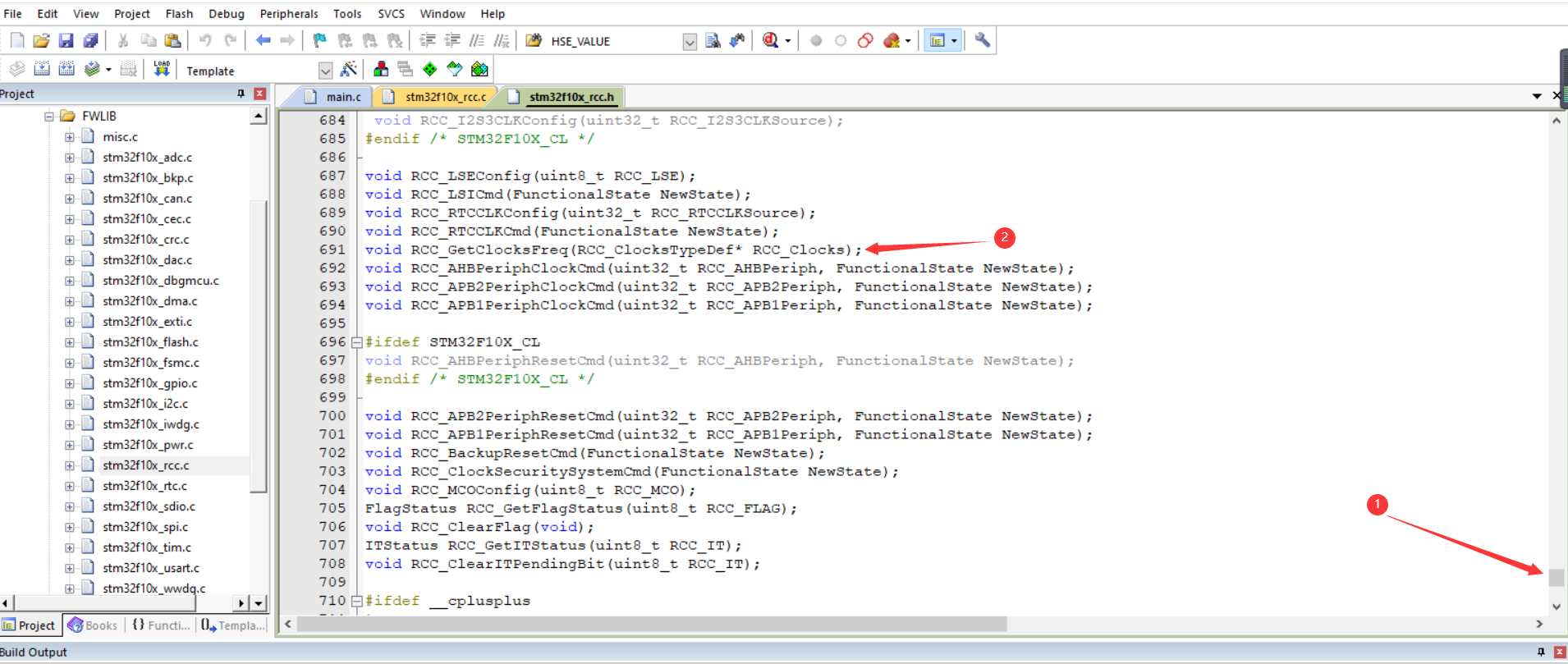1568x664 pixels.
Task: Toggle the window layout view button
Action: point(937,40)
